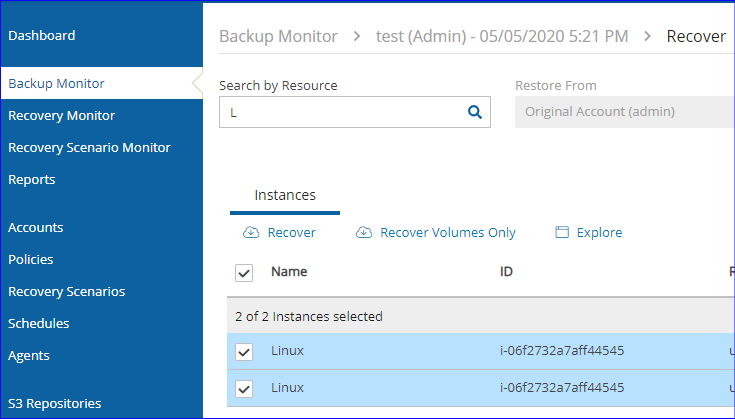Go to Recovery Scenario Monitor
Image resolution: width=735 pixels, height=419 pixels.
pos(89,148)
